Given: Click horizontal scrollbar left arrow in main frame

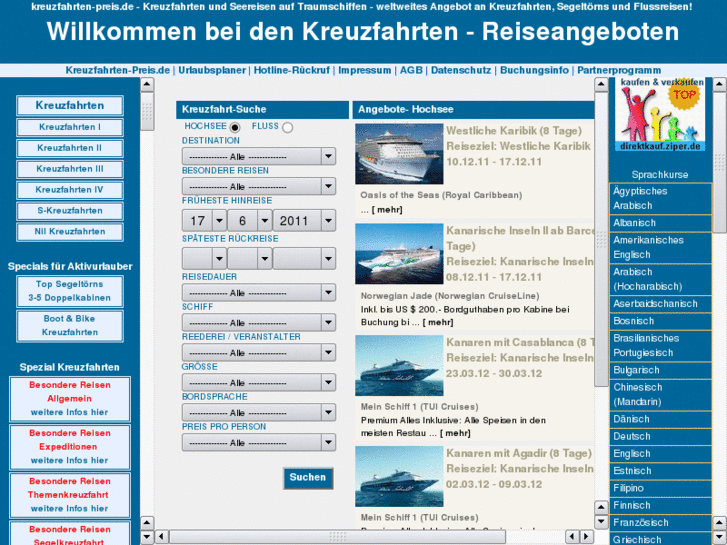Looking at the screenshot, I should pos(161,537).
